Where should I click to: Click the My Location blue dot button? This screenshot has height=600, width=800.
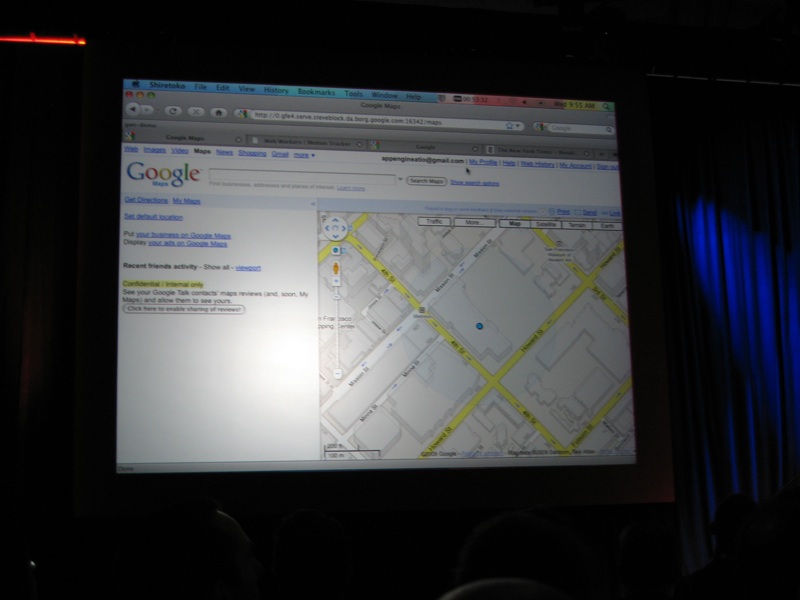click(x=335, y=250)
